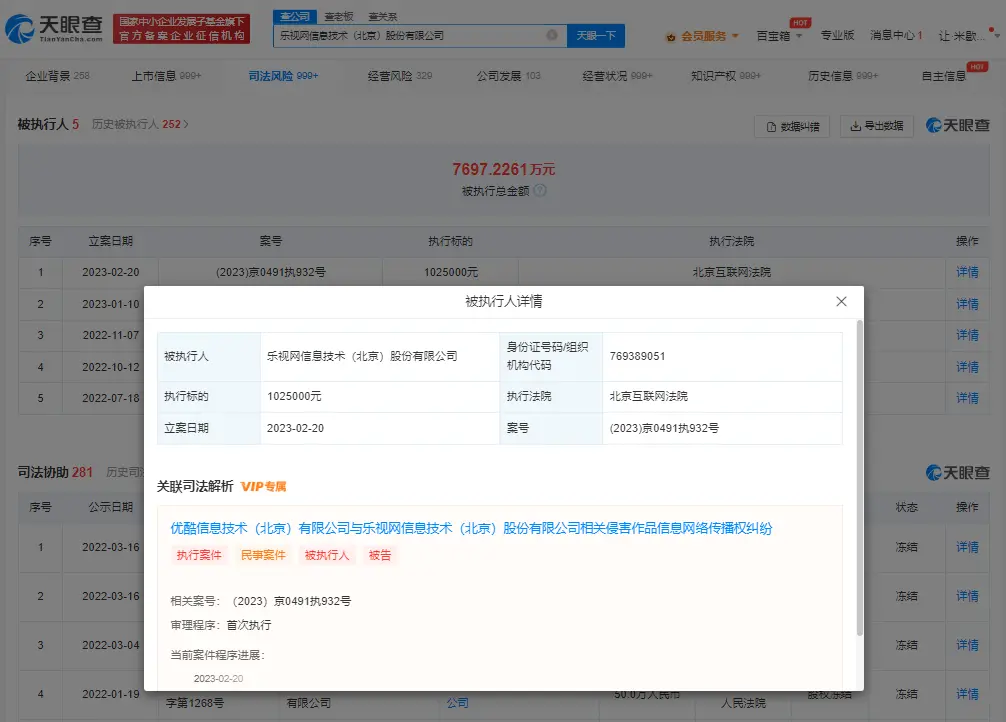The width and height of the screenshot is (1006, 722).
Task: Switch to the 企业背景 tab
Action: [x=57, y=76]
